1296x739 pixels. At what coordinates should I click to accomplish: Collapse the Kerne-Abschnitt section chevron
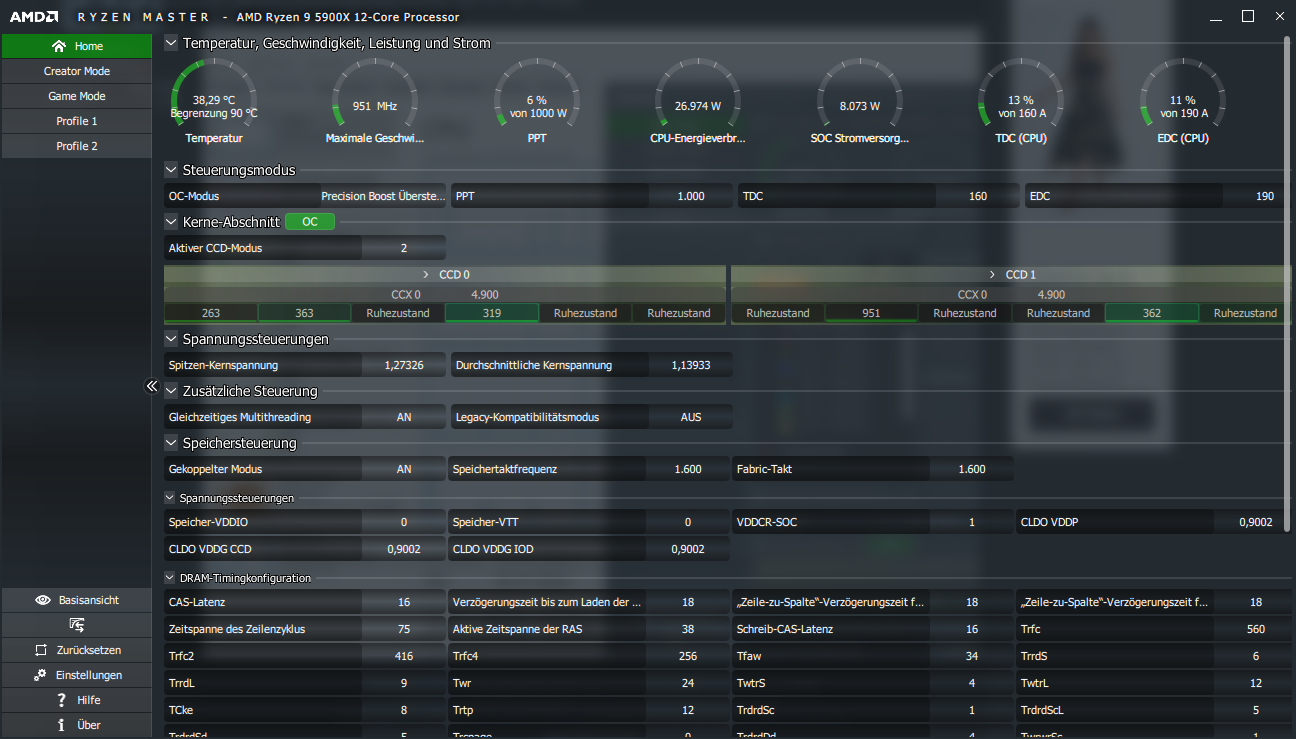171,222
